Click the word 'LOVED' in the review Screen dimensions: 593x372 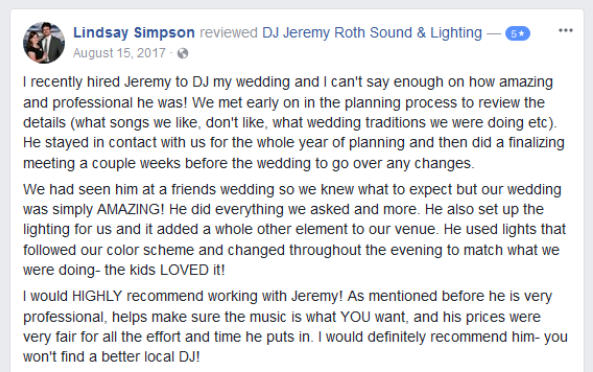pyautogui.click(x=184, y=270)
